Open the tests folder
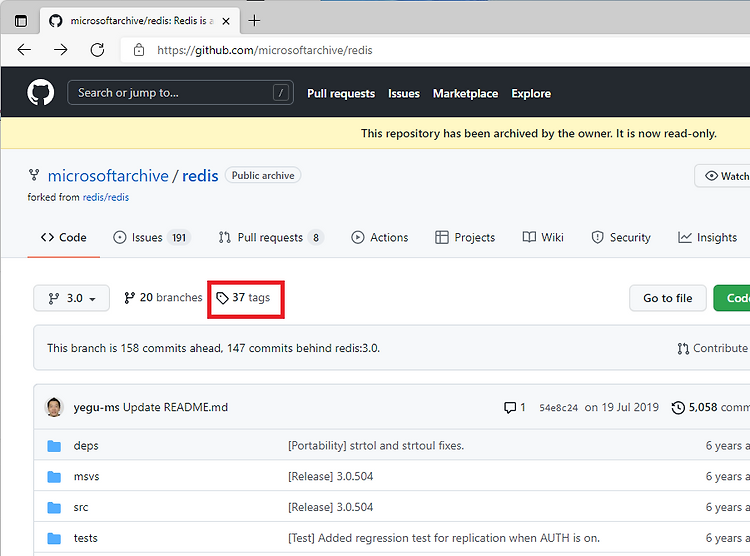The image size is (750, 556). pos(86,538)
